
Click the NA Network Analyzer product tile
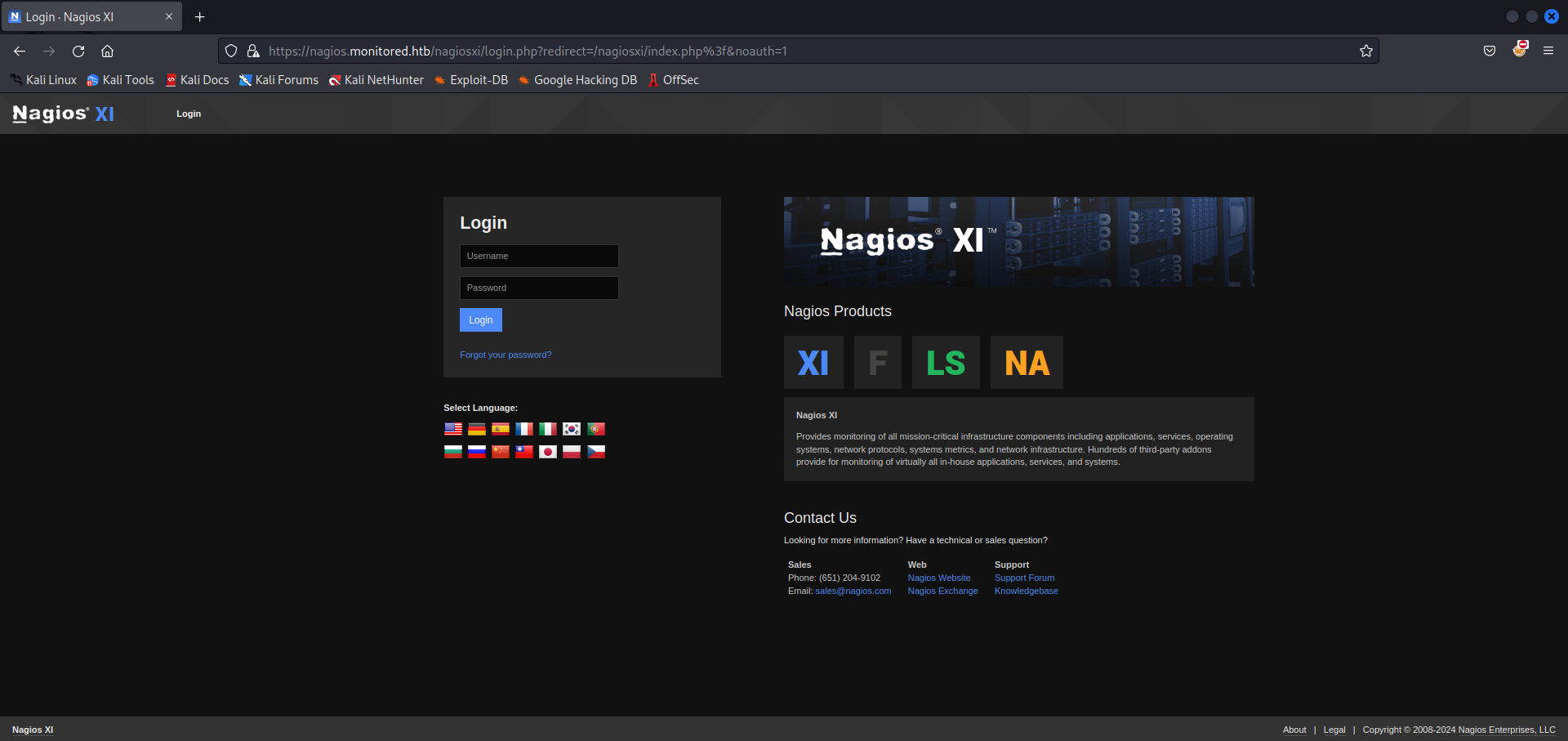pyautogui.click(x=1027, y=362)
